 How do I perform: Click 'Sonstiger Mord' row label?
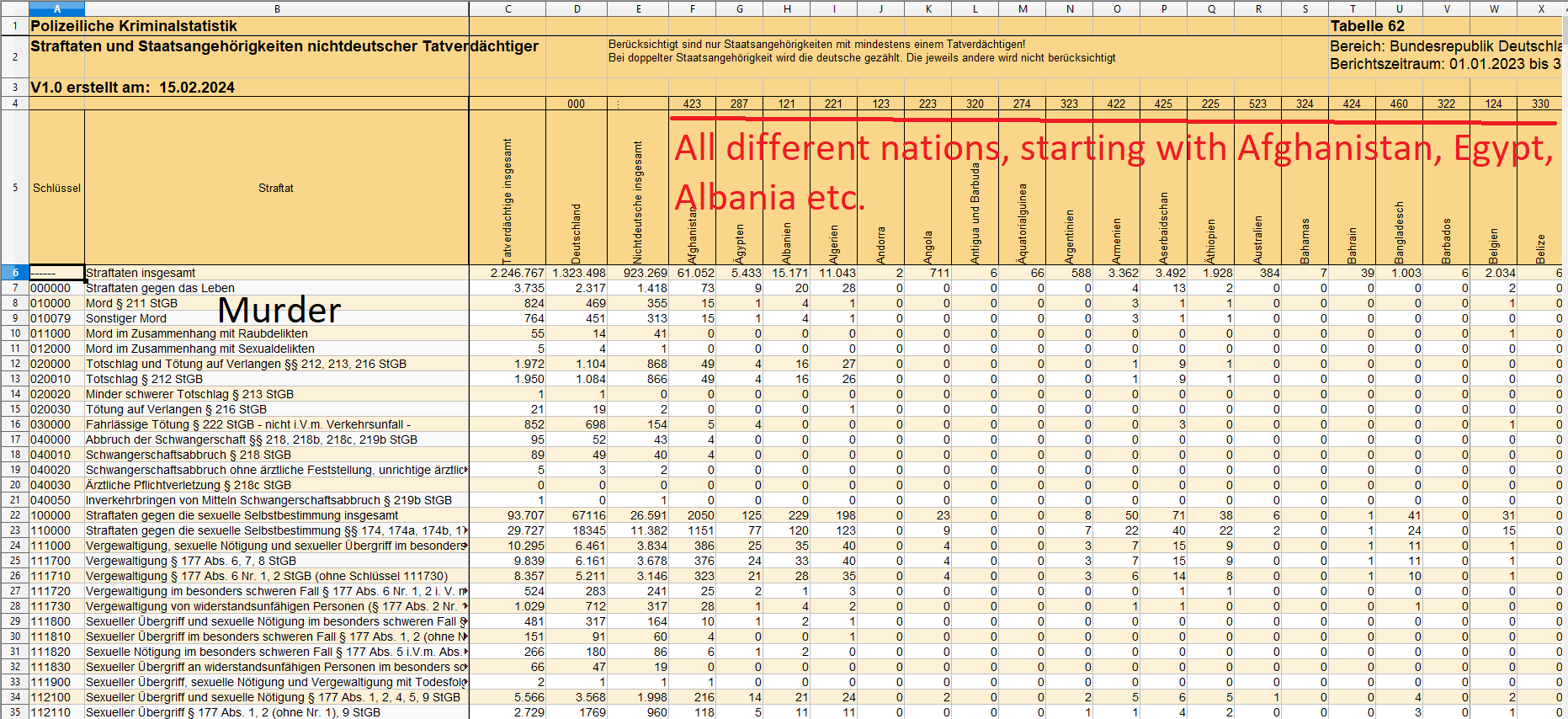point(126,318)
